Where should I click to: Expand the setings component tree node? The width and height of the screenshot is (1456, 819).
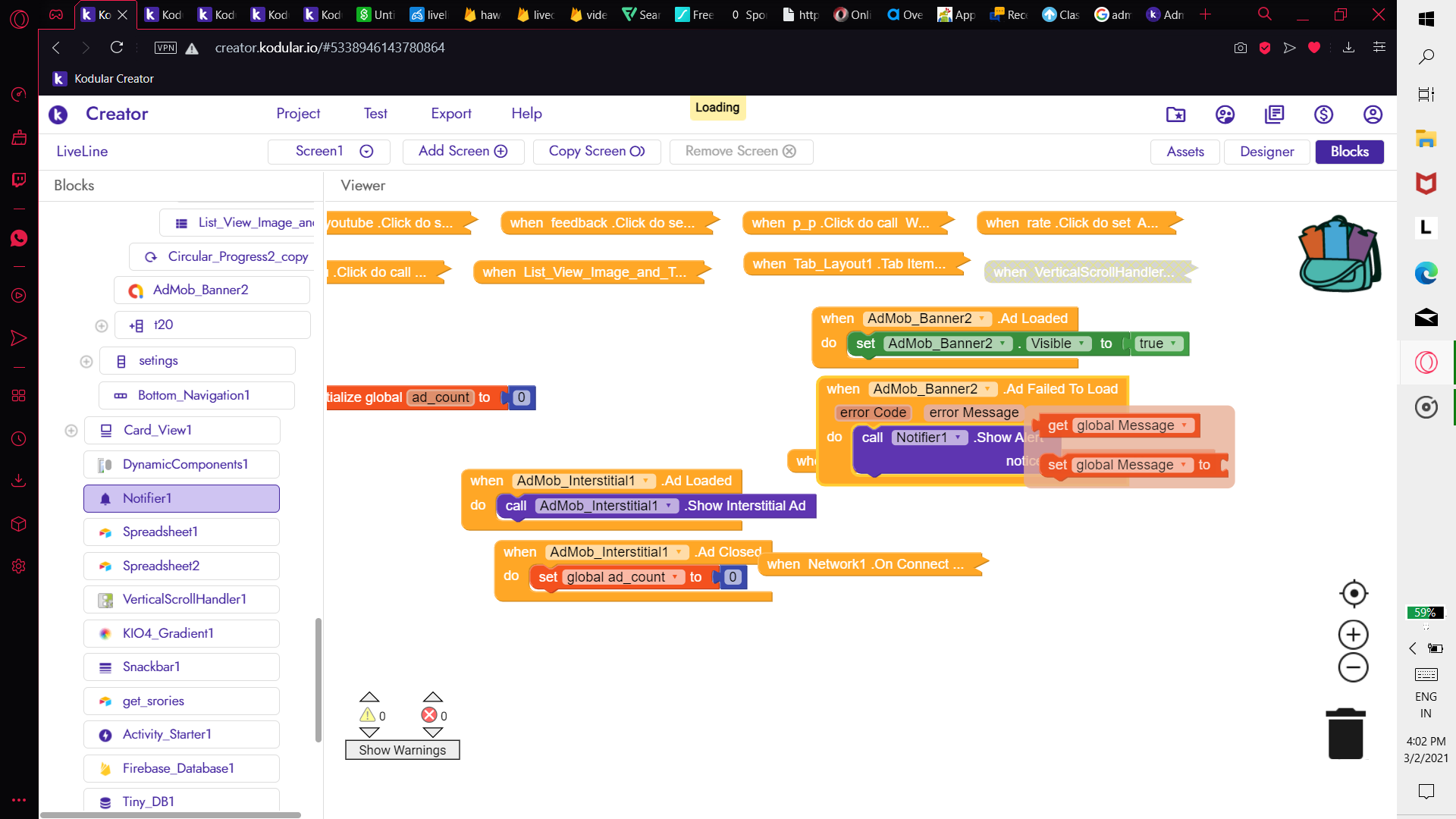coord(86,362)
